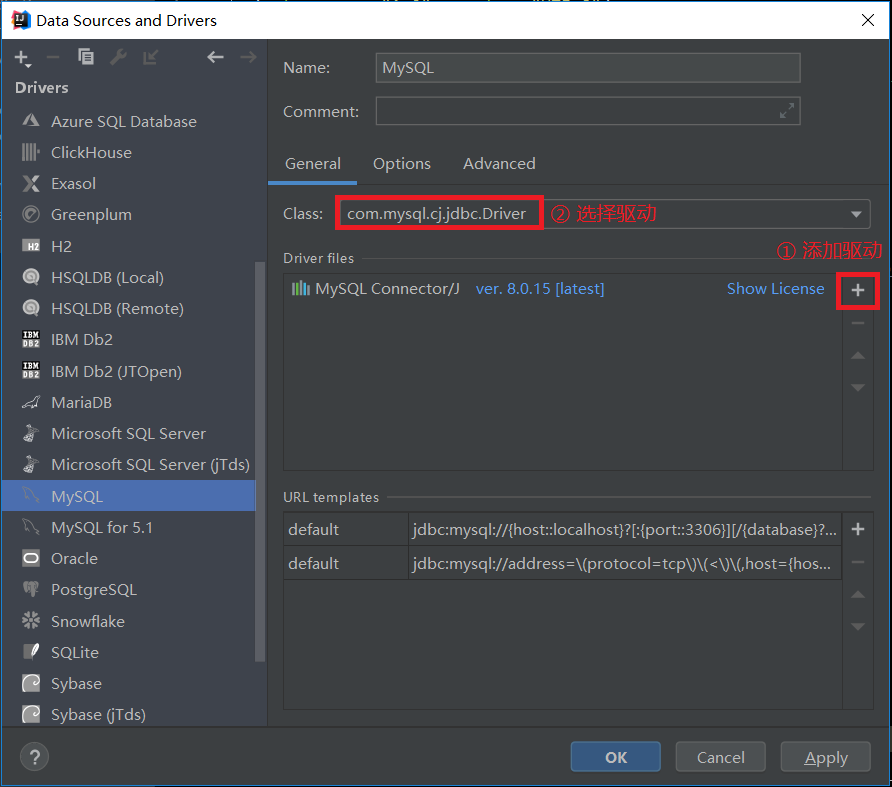This screenshot has width=892, height=787.
Task: Add a new driver with the plus icon
Action: coord(22,57)
